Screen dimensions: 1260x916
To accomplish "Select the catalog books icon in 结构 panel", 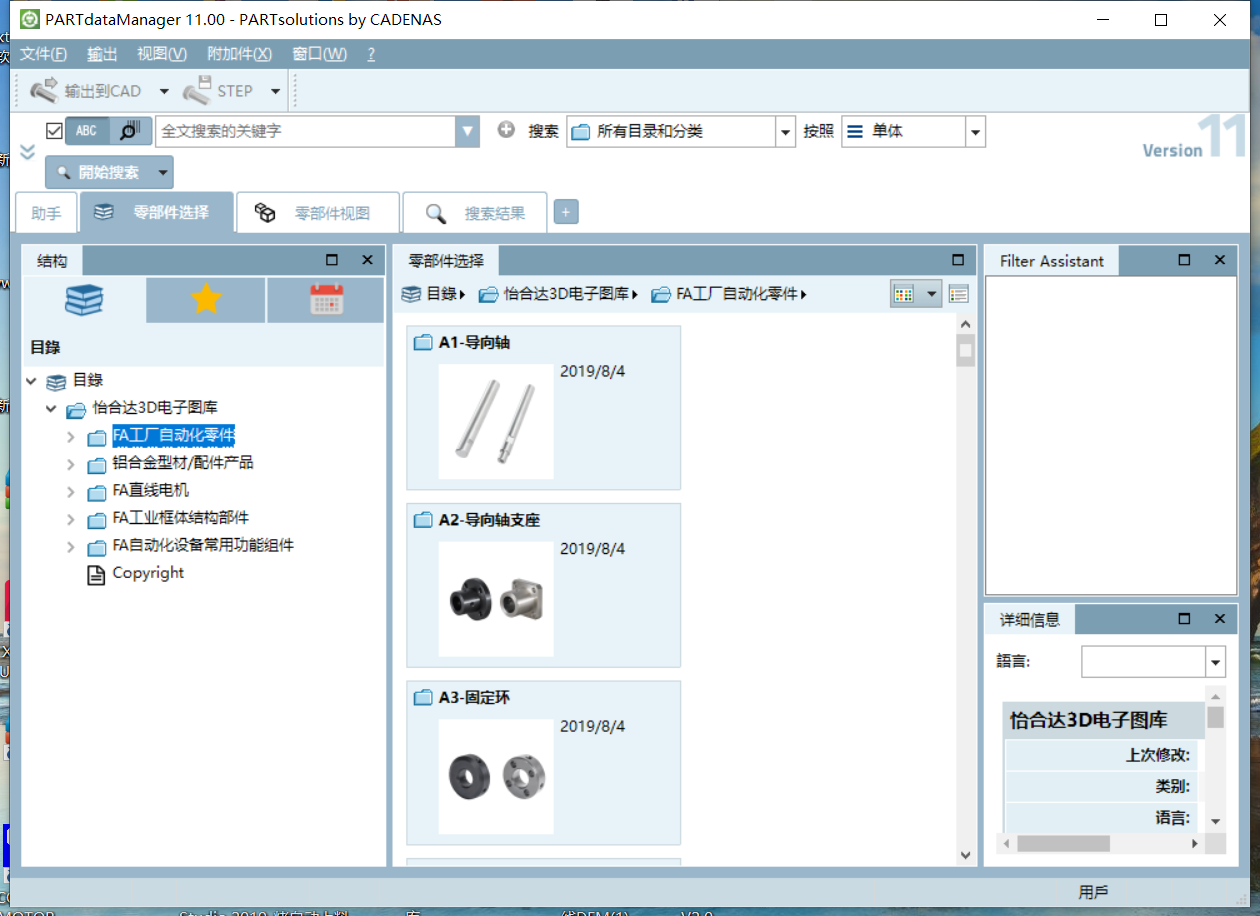I will [x=84, y=300].
